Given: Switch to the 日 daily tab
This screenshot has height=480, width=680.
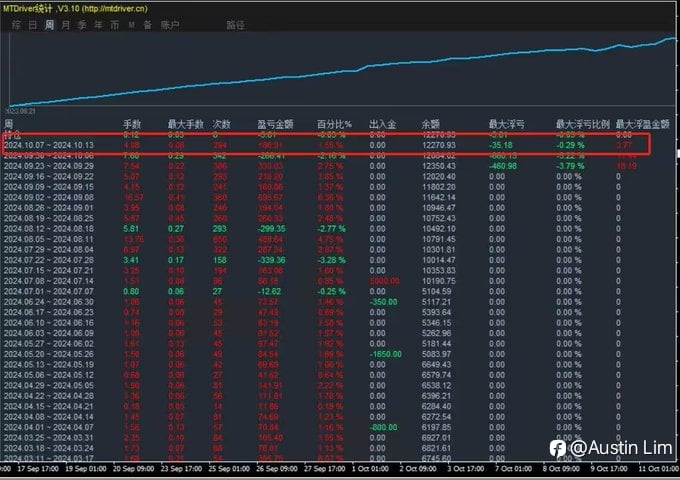Looking at the screenshot, I should 33,25.
